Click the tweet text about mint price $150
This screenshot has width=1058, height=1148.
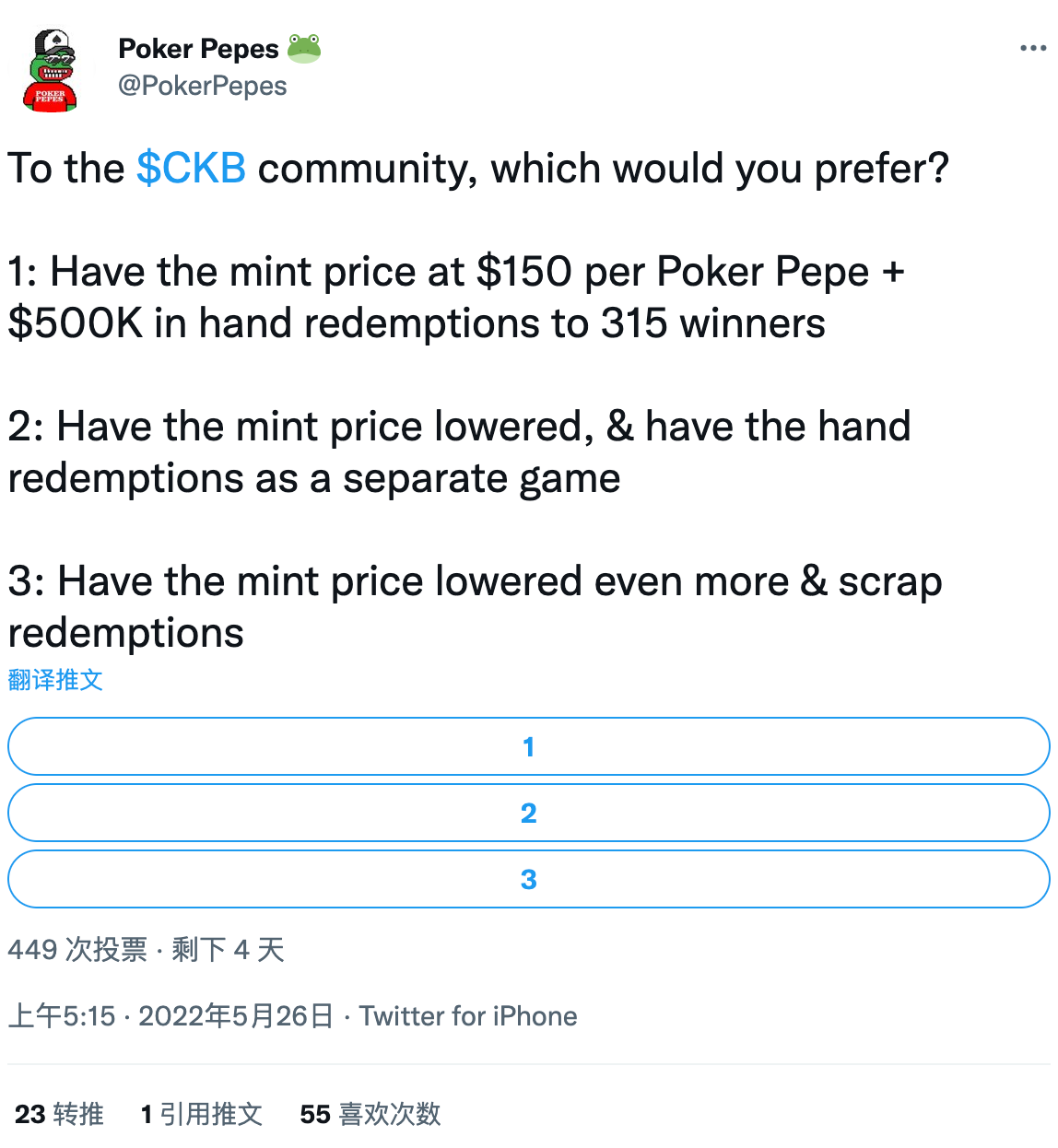pyautogui.click(x=456, y=298)
